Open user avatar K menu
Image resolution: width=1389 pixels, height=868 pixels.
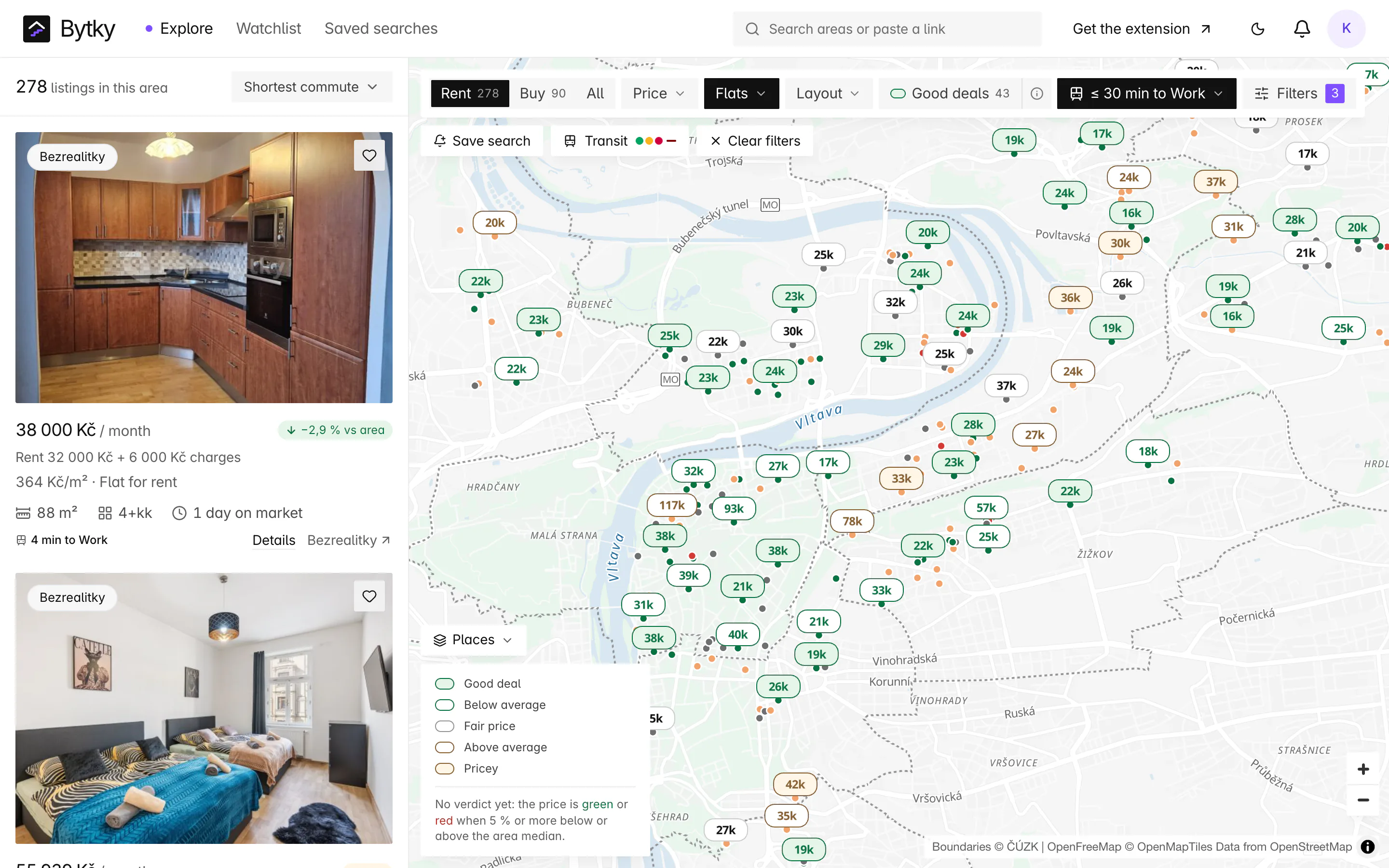click(1346, 29)
